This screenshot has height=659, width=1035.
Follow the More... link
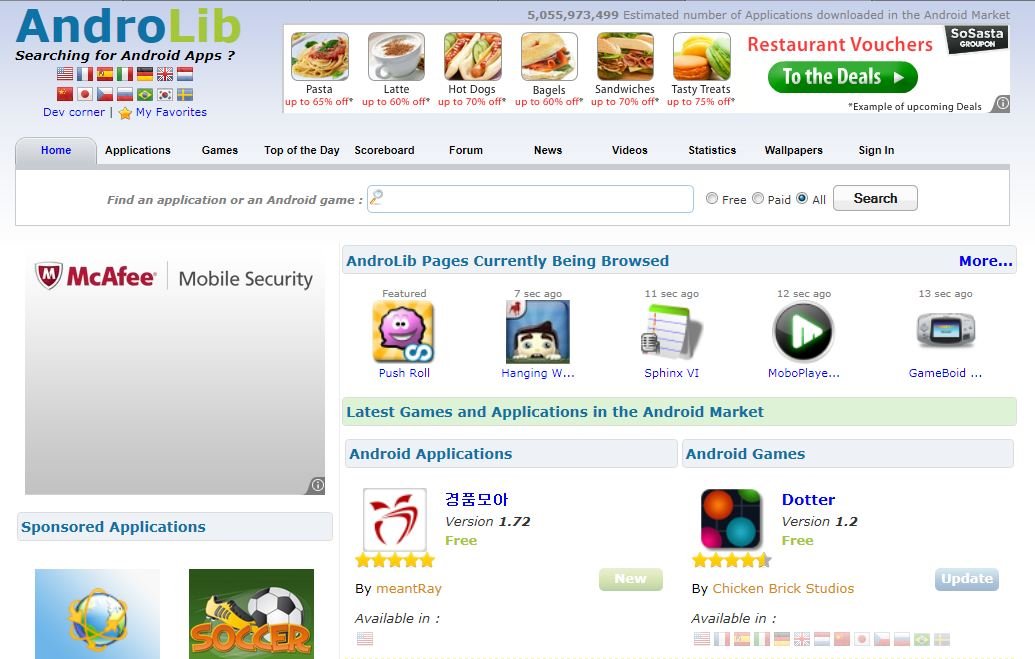(x=985, y=261)
